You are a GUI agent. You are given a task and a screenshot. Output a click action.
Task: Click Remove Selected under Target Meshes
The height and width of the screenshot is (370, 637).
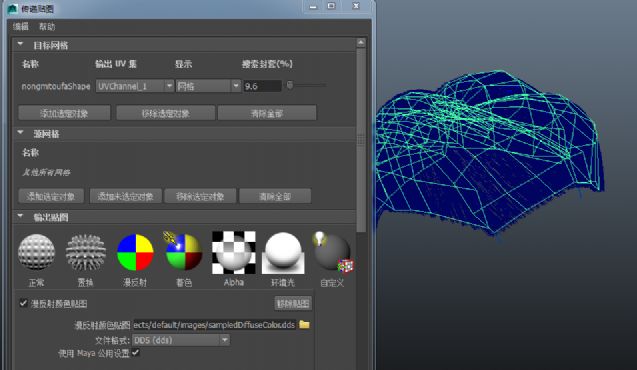(x=165, y=113)
